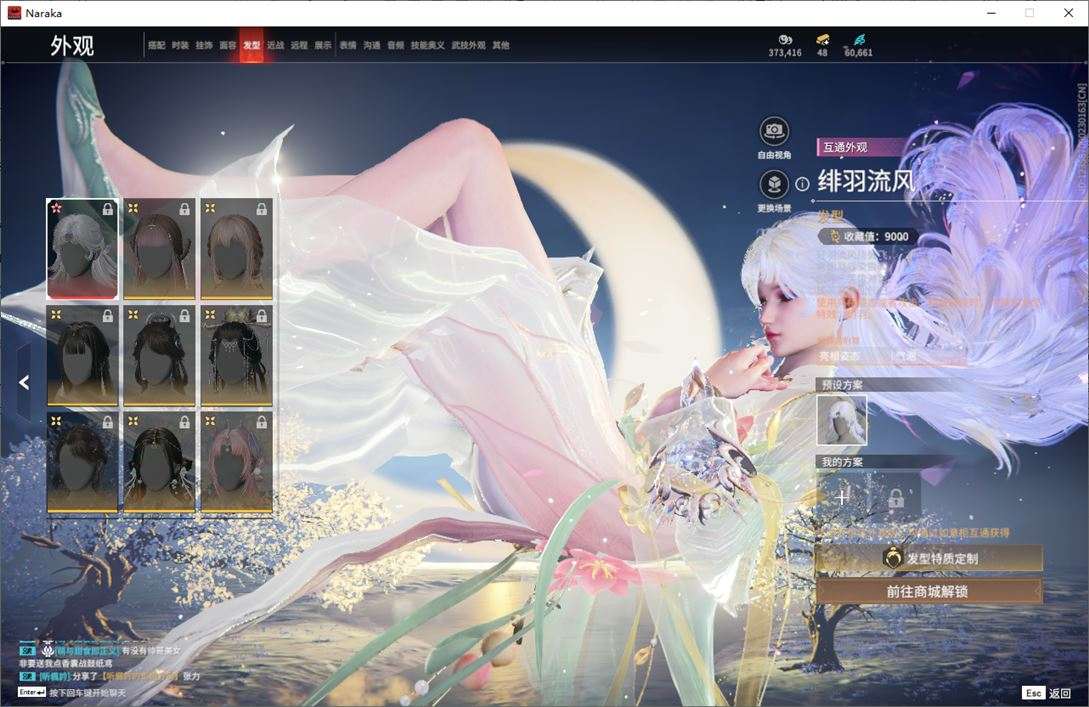Click the 我的方案 section header

point(842,462)
